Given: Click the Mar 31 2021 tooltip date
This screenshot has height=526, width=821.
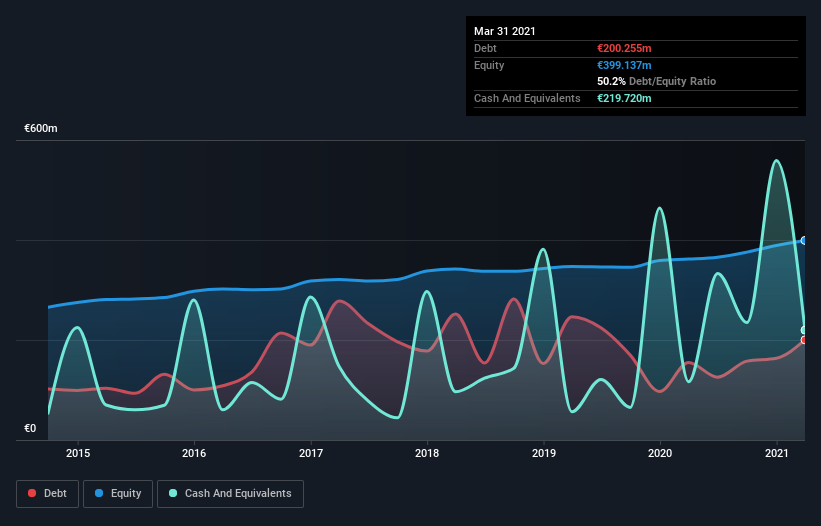Looking at the screenshot, I should coord(505,31).
